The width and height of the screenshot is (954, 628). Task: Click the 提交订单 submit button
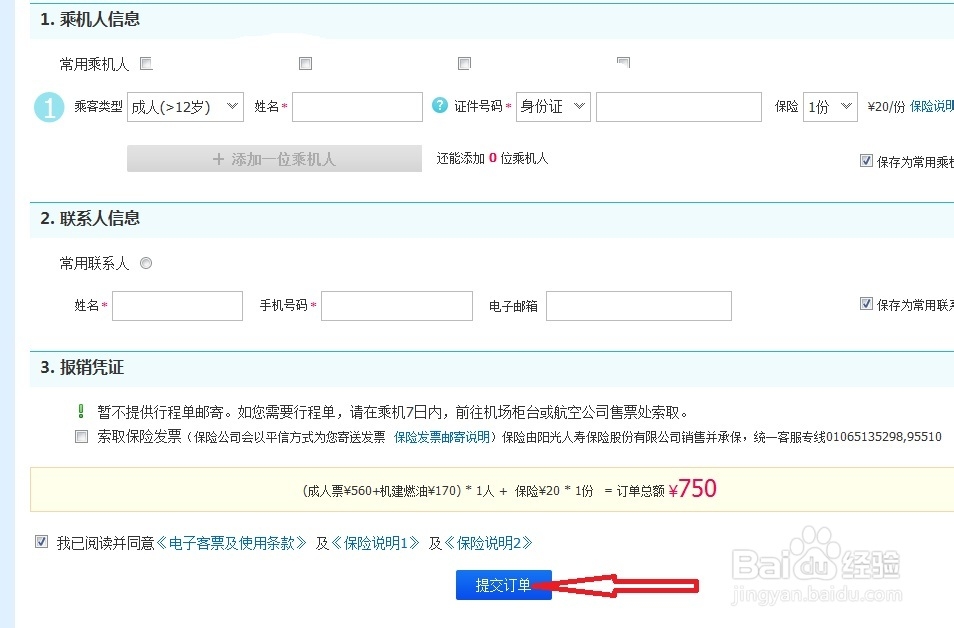tap(504, 585)
